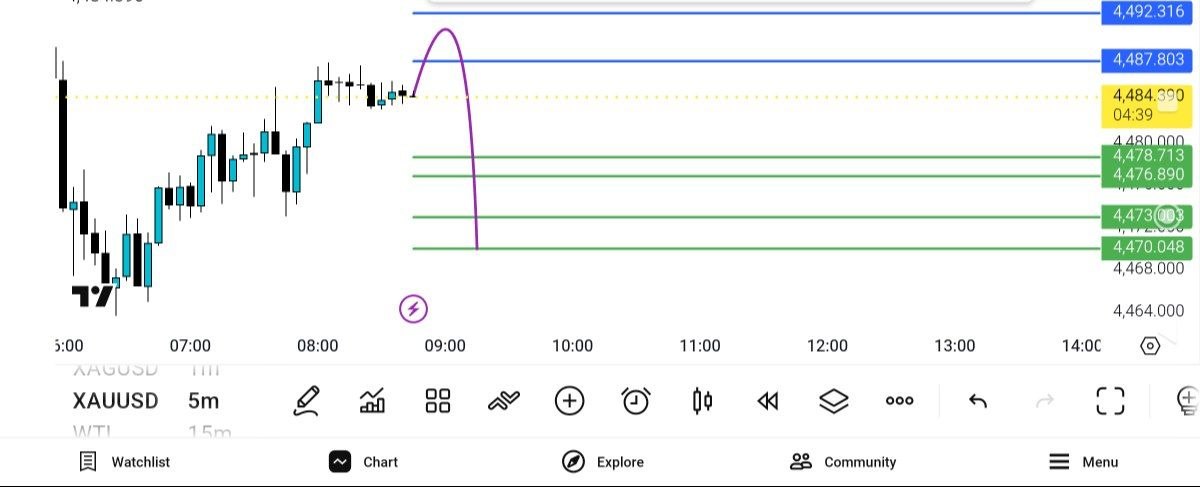1200x487 pixels.
Task: Open the layout grid templates icon
Action: [x=438, y=401]
